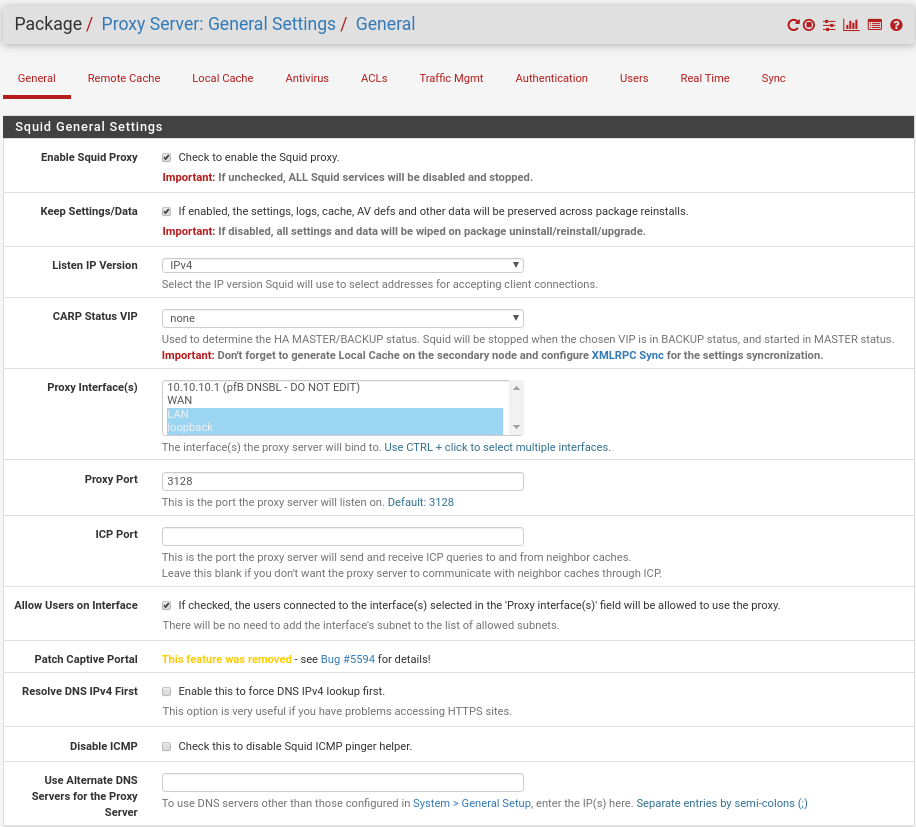This screenshot has width=916, height=827.
Task: Click the Proxy Interface(s) list scrollbar
Action: [x=516, y=408]
